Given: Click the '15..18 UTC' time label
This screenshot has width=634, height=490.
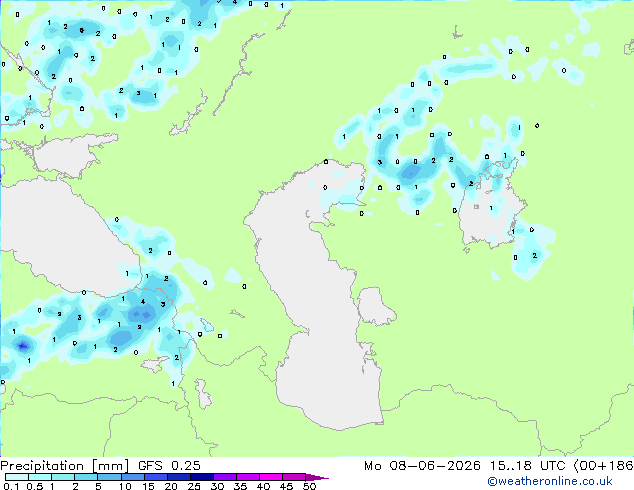Looking at the screenshot, I should 527,466.
